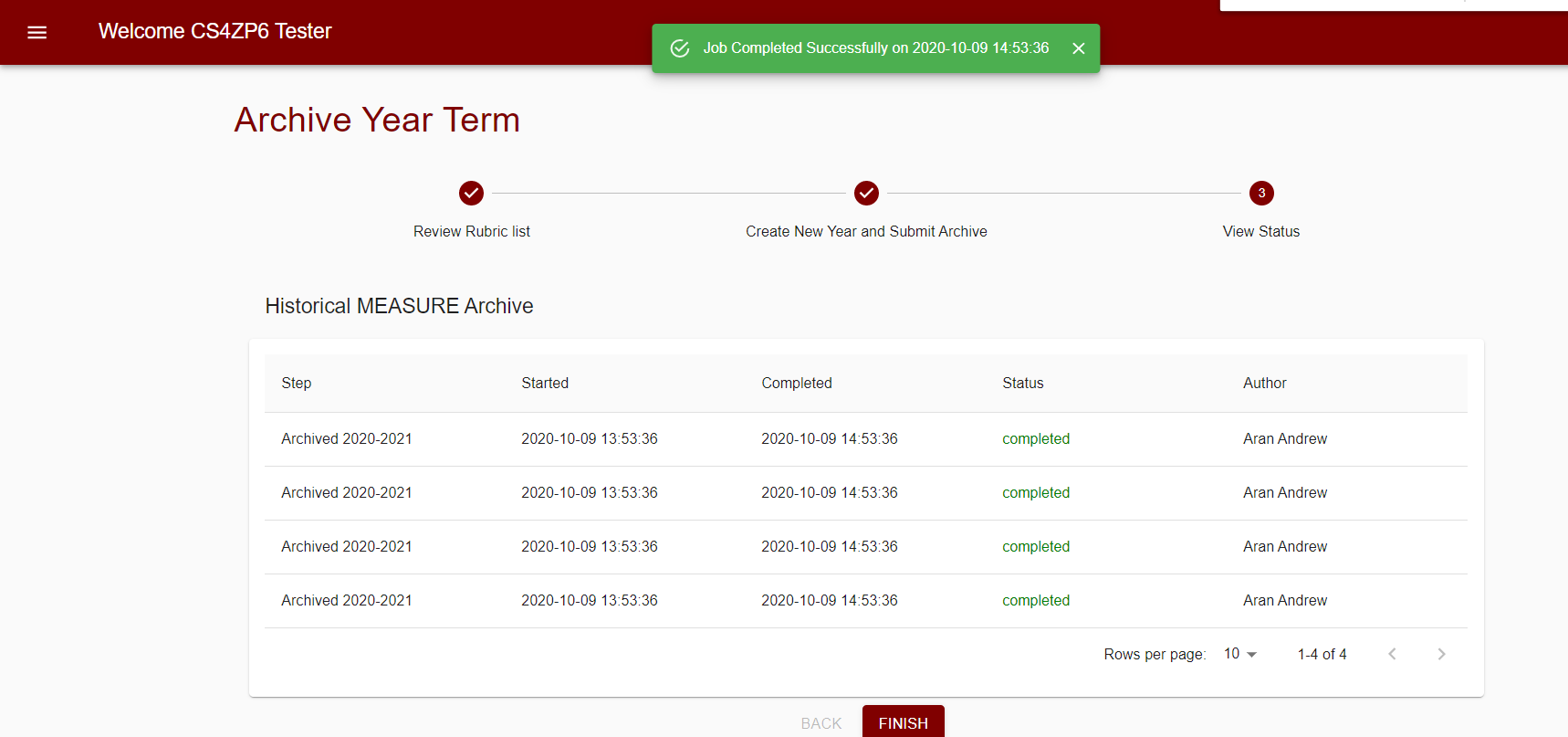This screenshot has height=737, width=1568.
Task: Click the 1-4 of 4 pagination text
Action: coord(1322,655)
